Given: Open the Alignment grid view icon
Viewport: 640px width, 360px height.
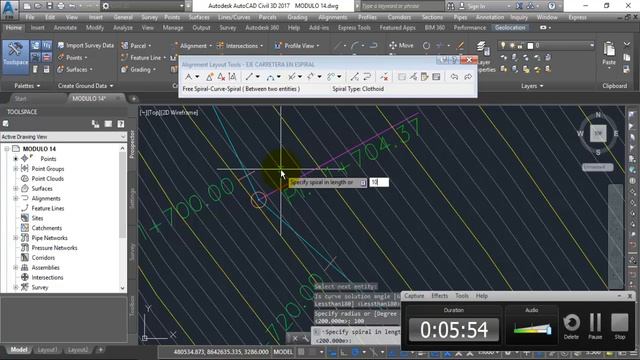Looking at the screenshot, I should (x=436, y=77).
